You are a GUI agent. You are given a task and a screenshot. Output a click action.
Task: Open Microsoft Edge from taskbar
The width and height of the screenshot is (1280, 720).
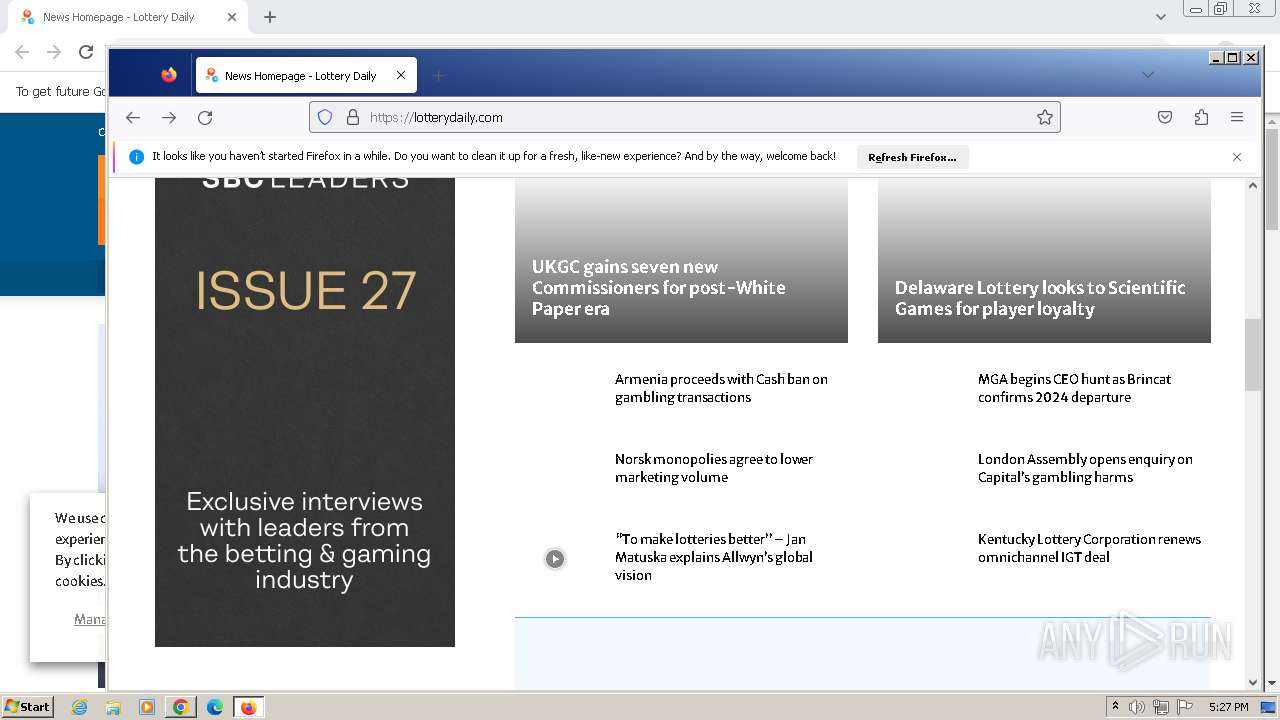point(214,707)
